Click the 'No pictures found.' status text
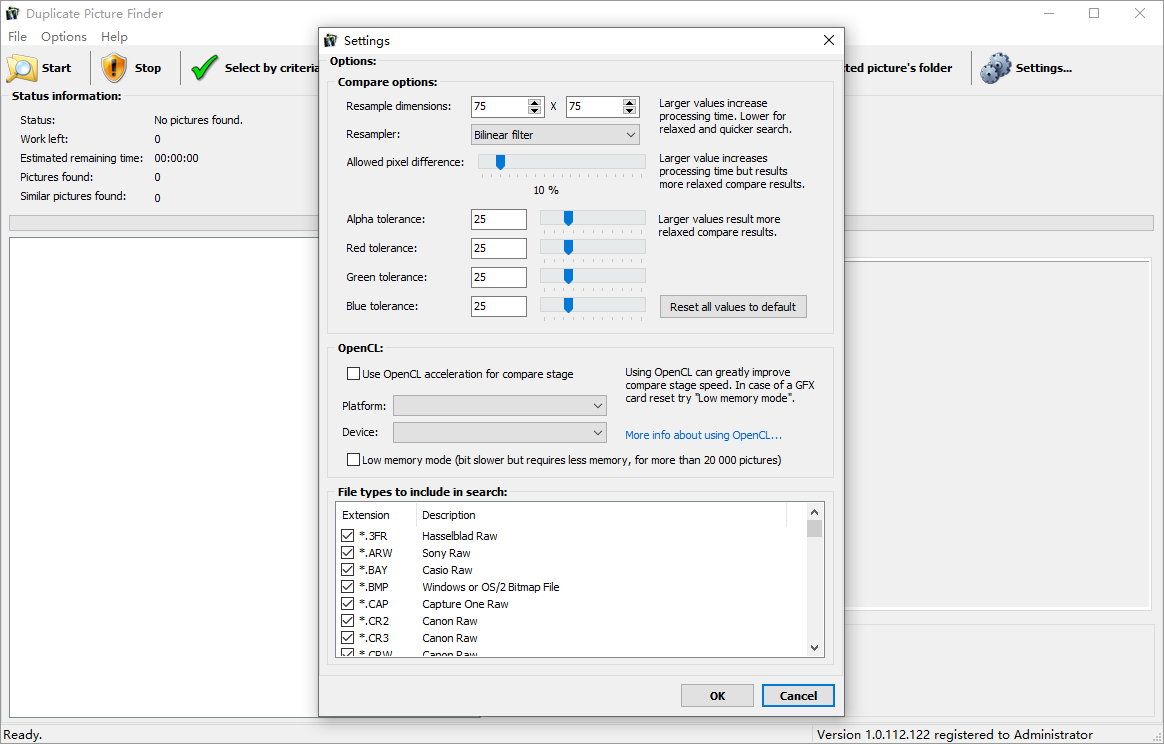 click(198, 120)
